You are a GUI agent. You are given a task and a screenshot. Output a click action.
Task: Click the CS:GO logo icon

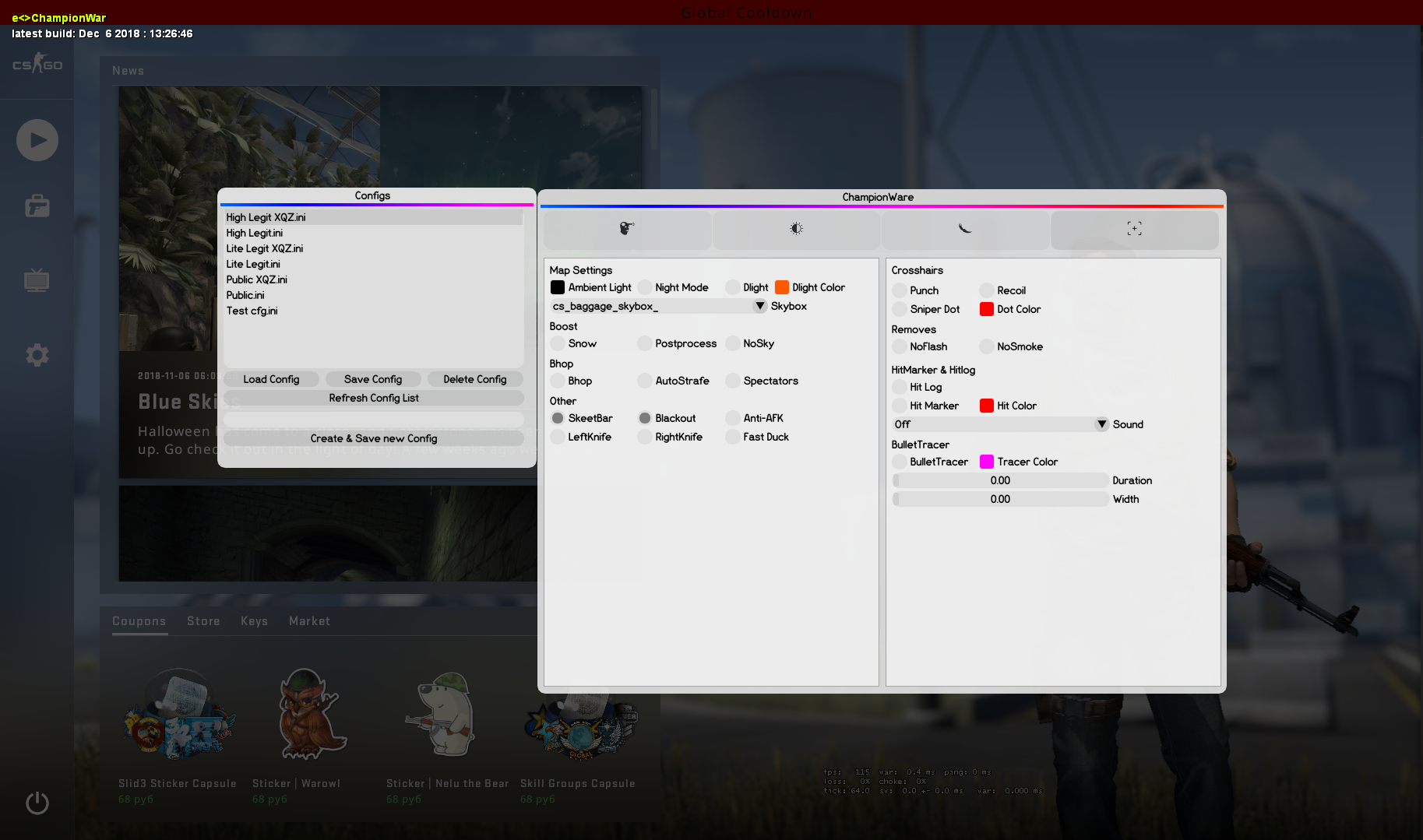click(37, 65)
